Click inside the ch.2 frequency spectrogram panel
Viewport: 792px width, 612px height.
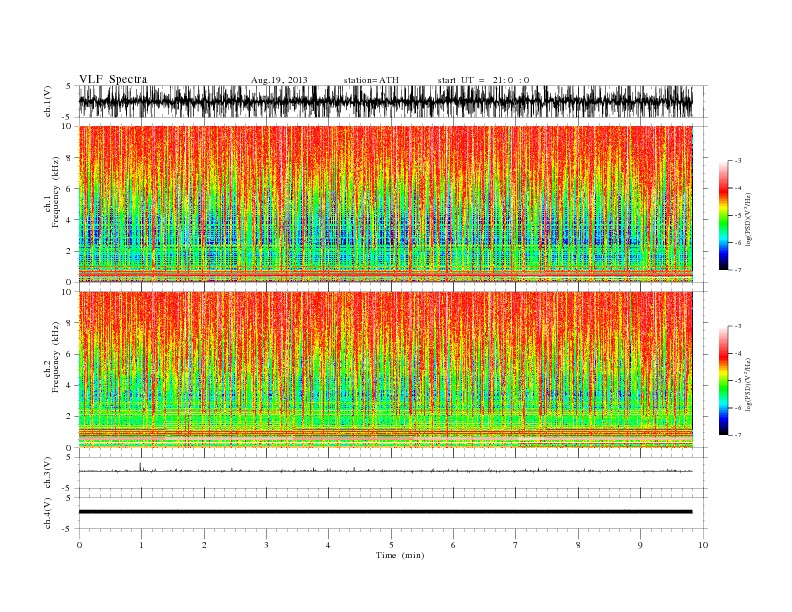coord(385,370)
